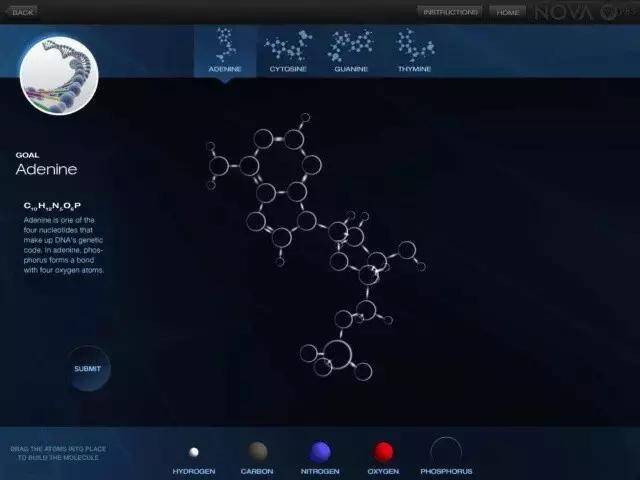Click the Adenine goal title
The width and height of the screenshot is (640, 480).
pyautogui.click(x=47, y=169)
